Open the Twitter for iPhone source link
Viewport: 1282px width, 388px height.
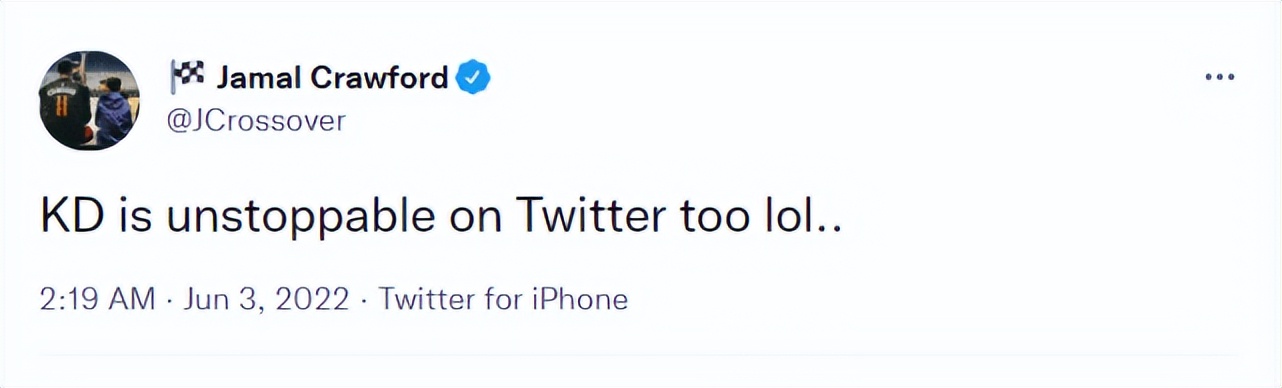click(504, 298)
